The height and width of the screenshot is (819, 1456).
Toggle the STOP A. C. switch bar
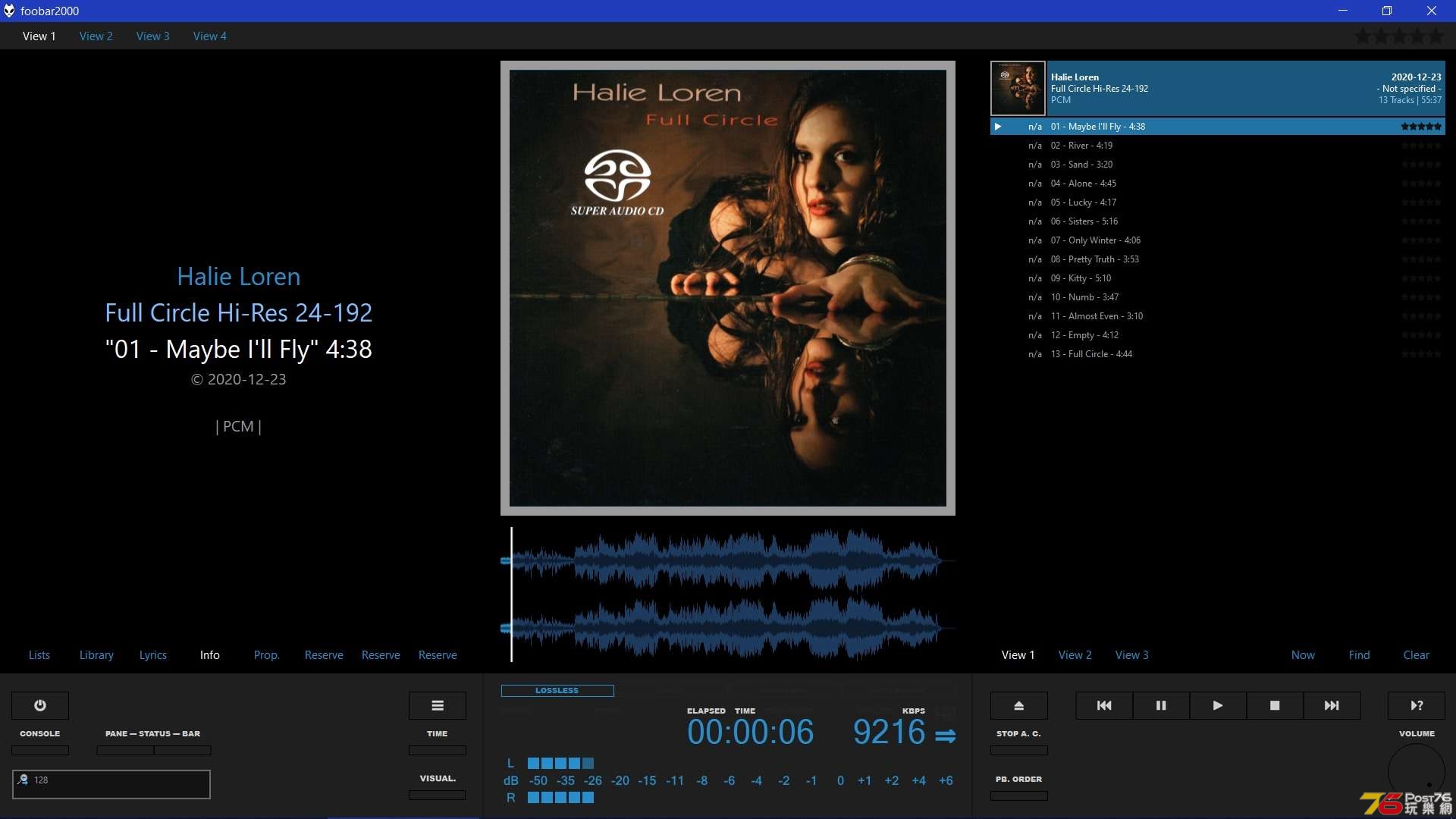coord(1019,750)
